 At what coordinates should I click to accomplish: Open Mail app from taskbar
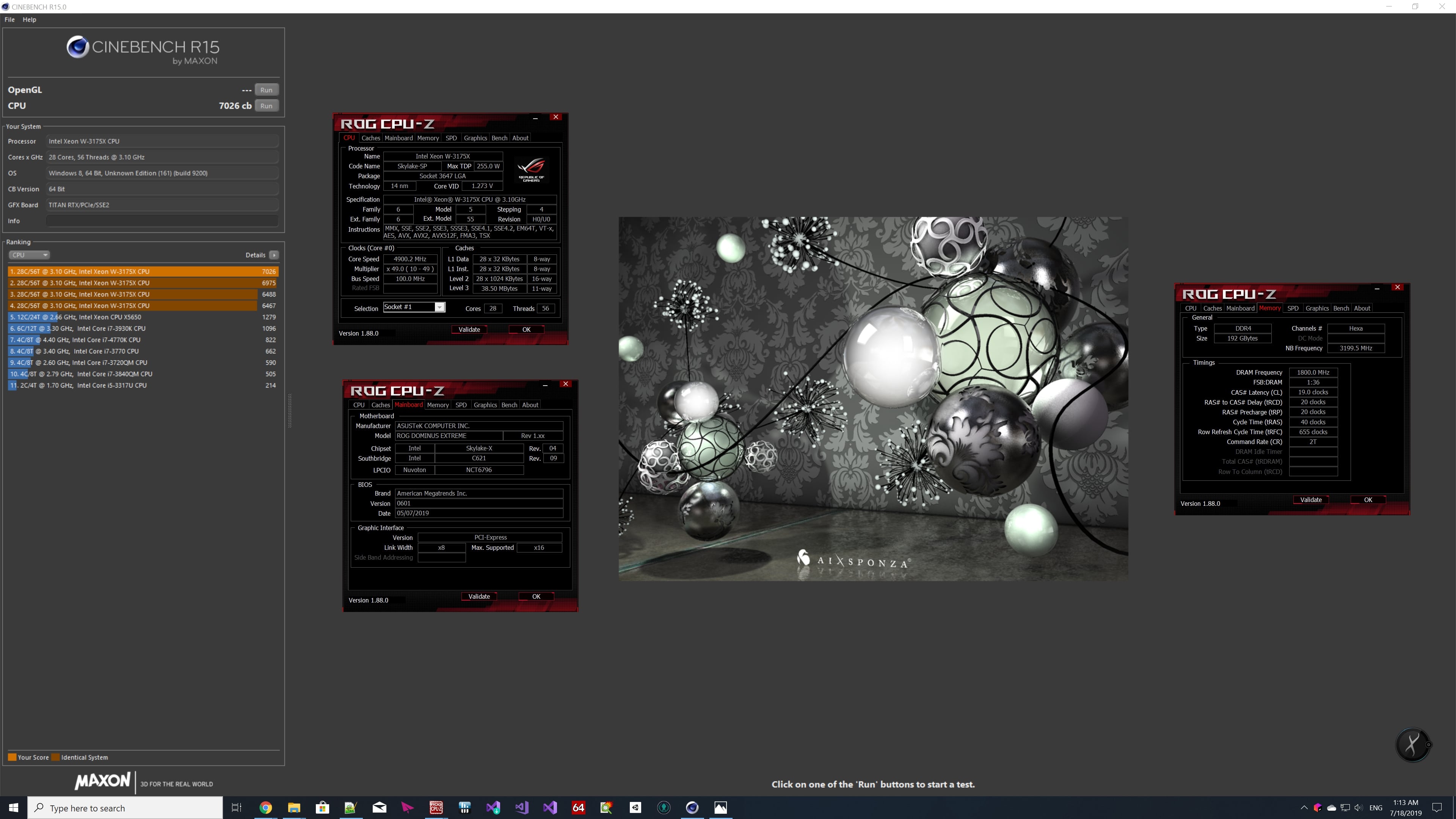pyautogui.click(x=379, y=808)
